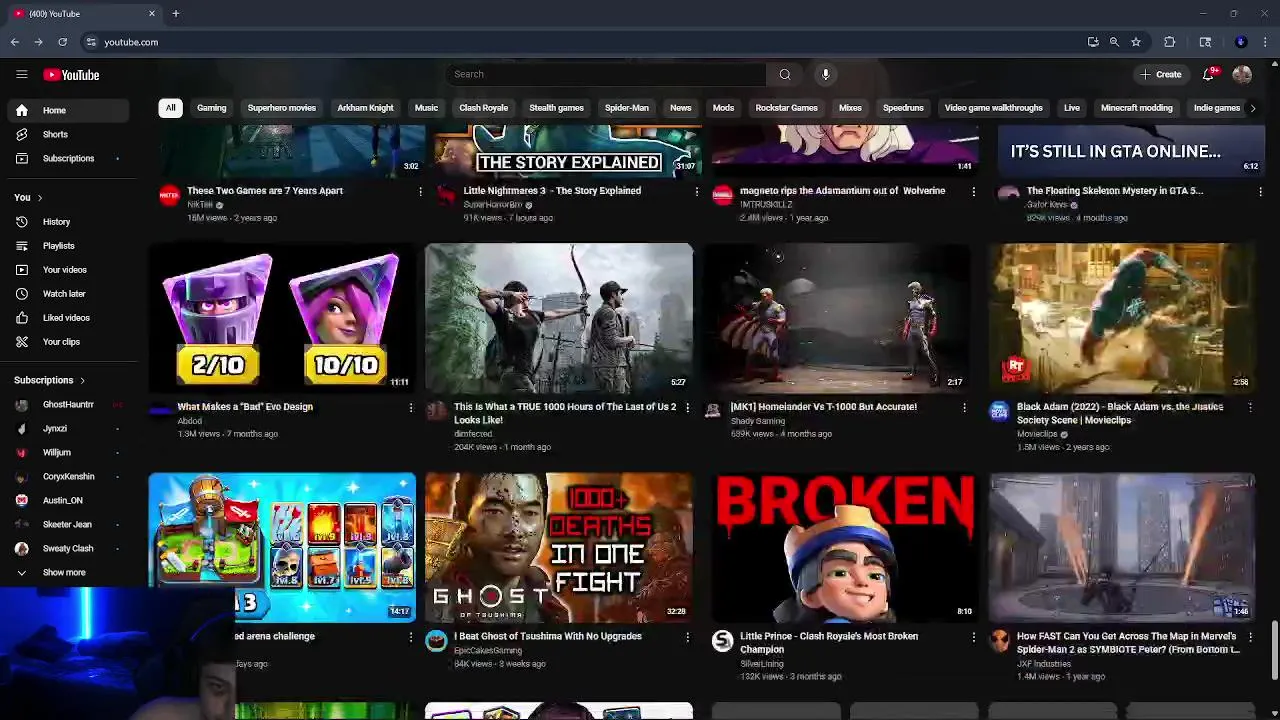Open Liked videos in the sidebar
This screenshot has width=1280, height=720.
coord(66,318)
